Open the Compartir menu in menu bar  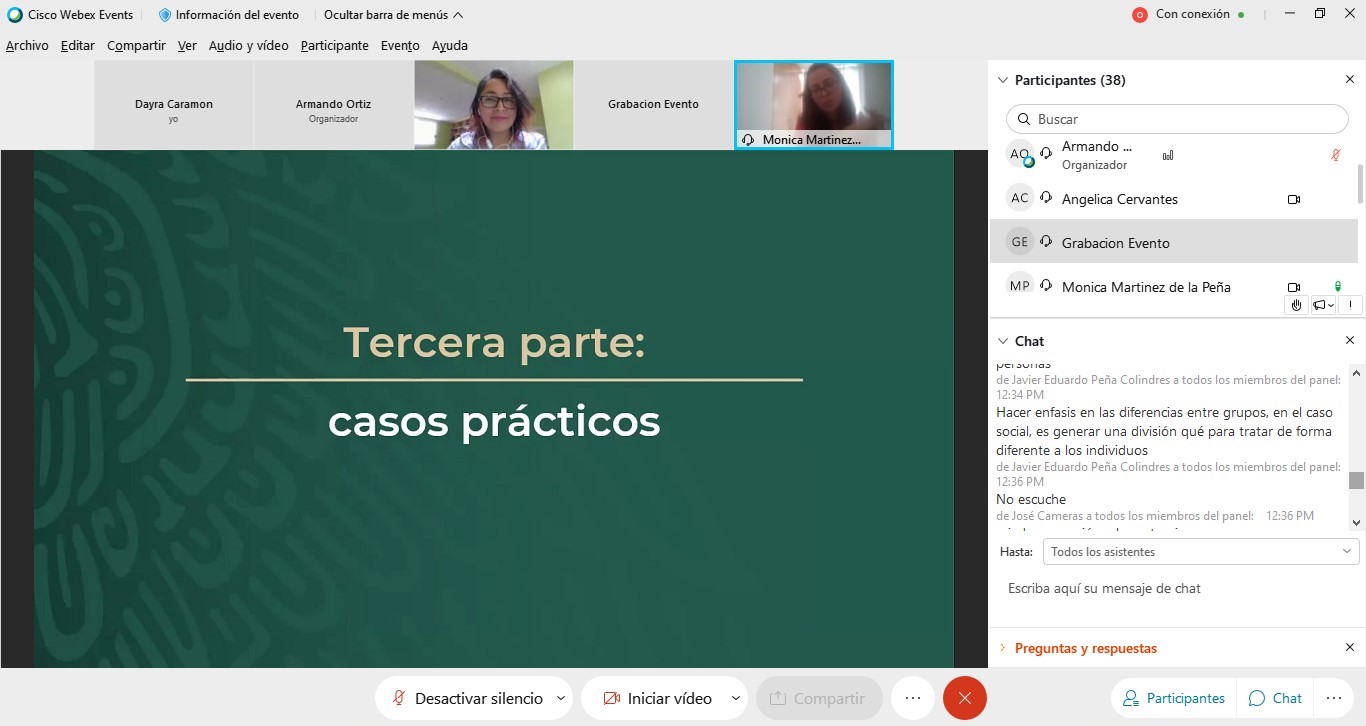click(136, 45)
